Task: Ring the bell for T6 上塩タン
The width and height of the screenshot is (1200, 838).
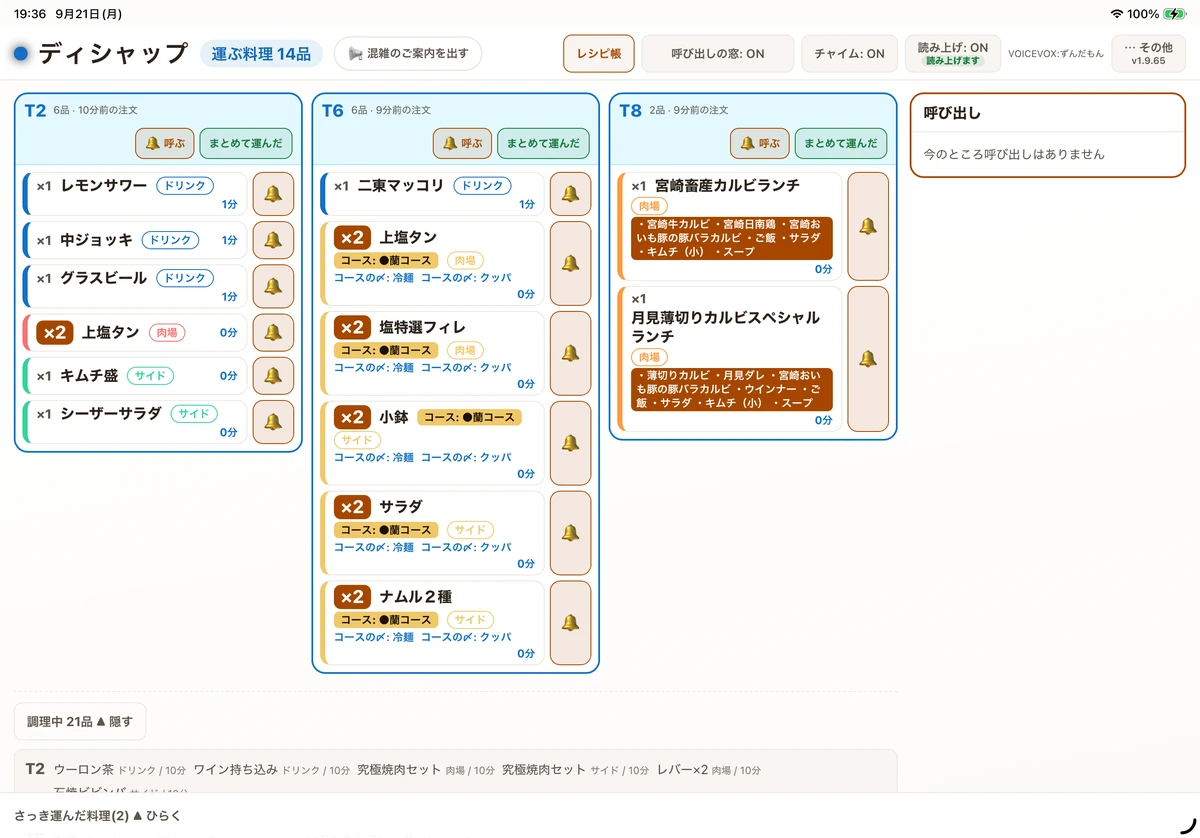Action: 570,263
